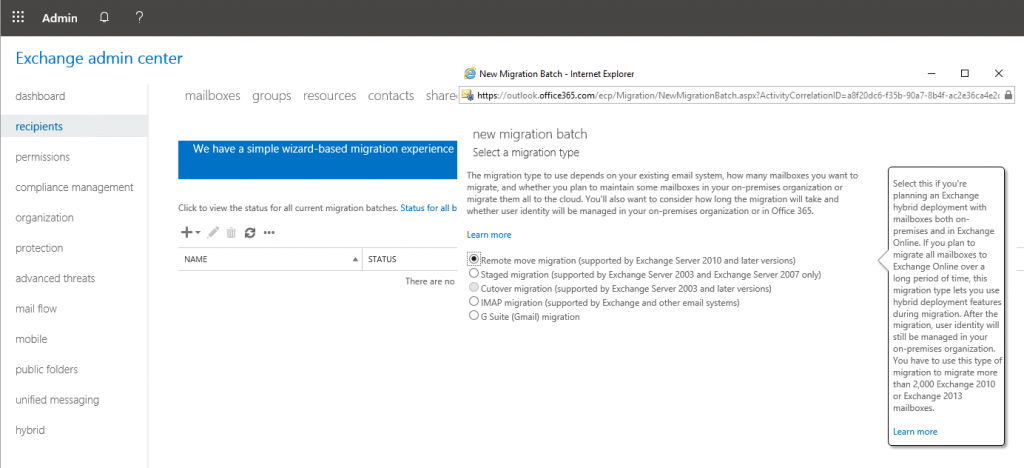
Task: Click the STATUS column header
Action: tap(382, 259)
